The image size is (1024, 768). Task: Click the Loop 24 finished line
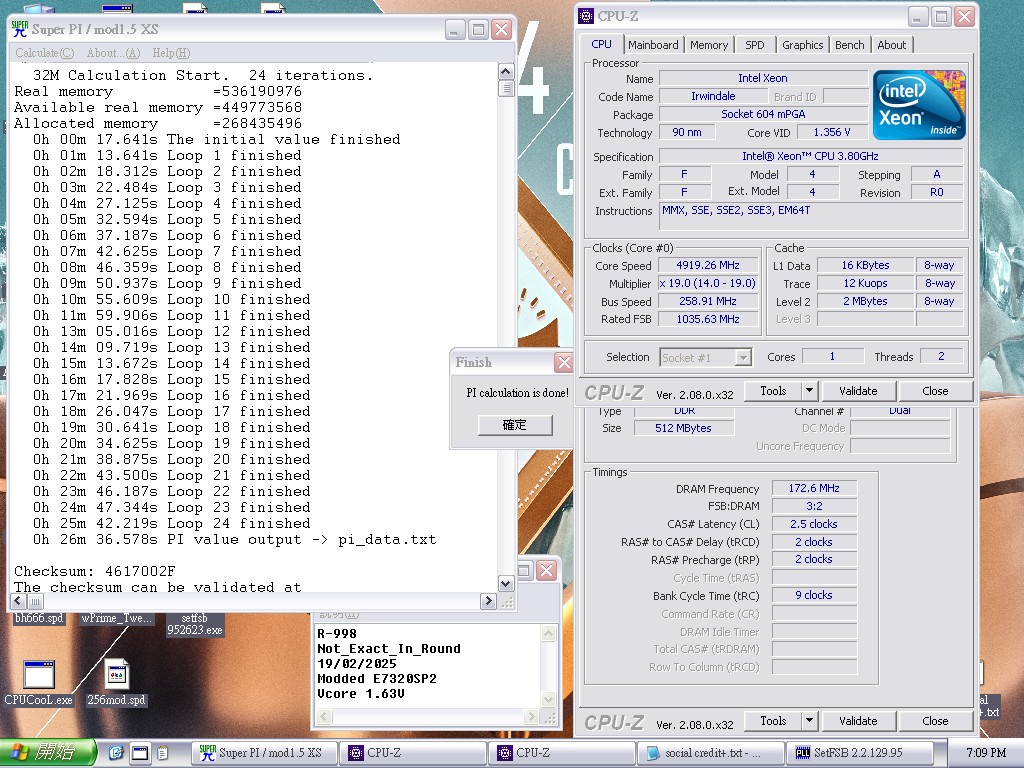pos(172,524)
